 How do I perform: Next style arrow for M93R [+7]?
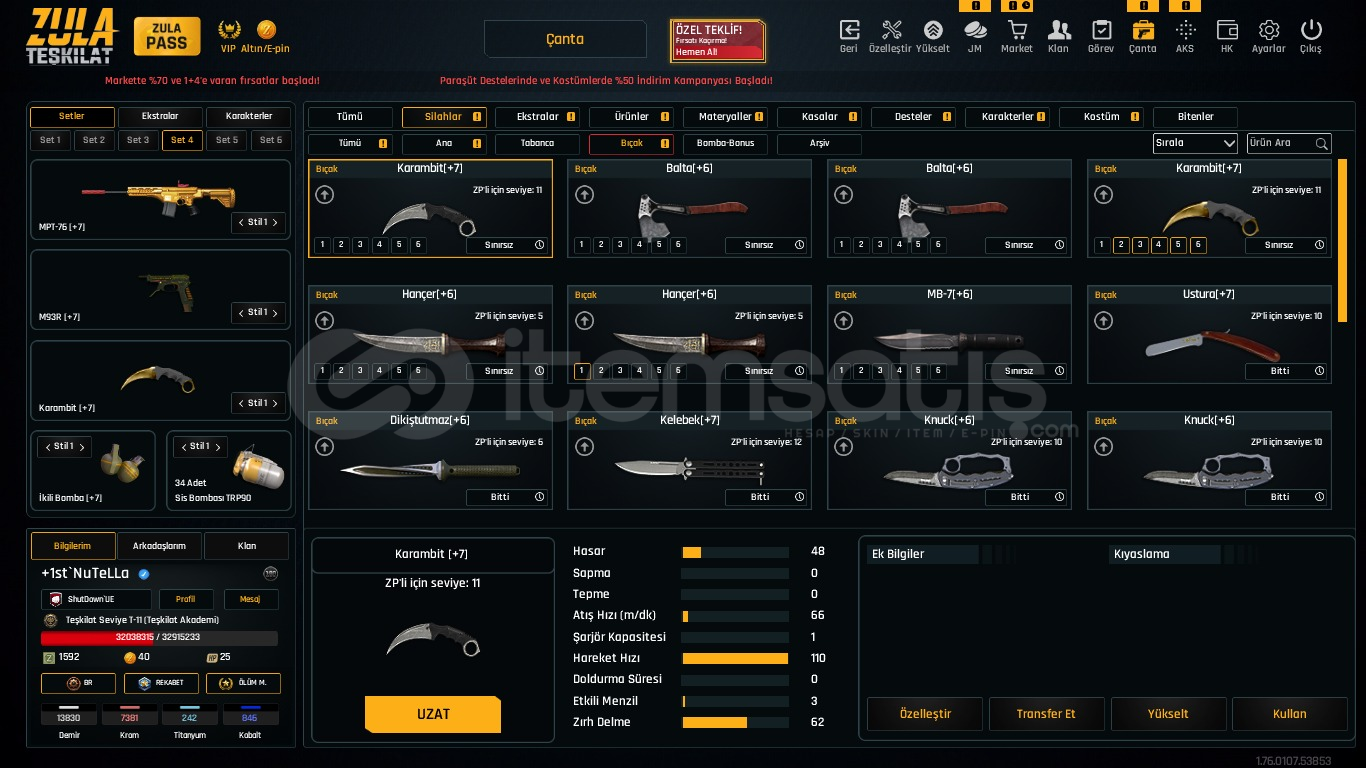(275, 312)
